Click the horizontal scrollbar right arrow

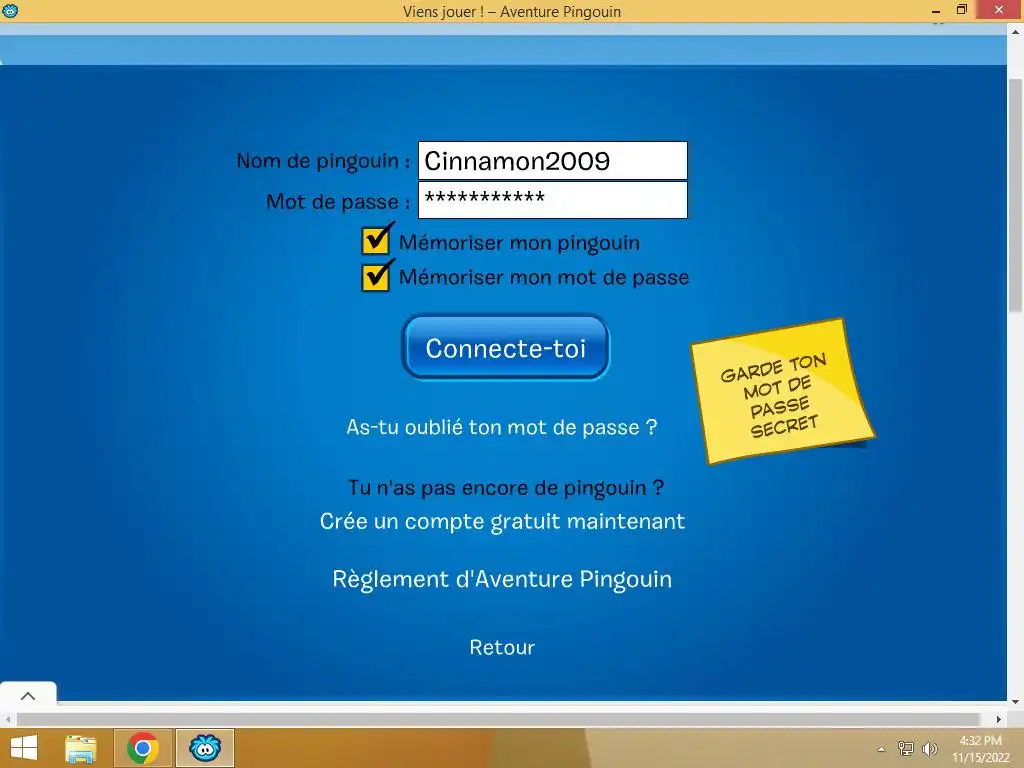point(999,719)
